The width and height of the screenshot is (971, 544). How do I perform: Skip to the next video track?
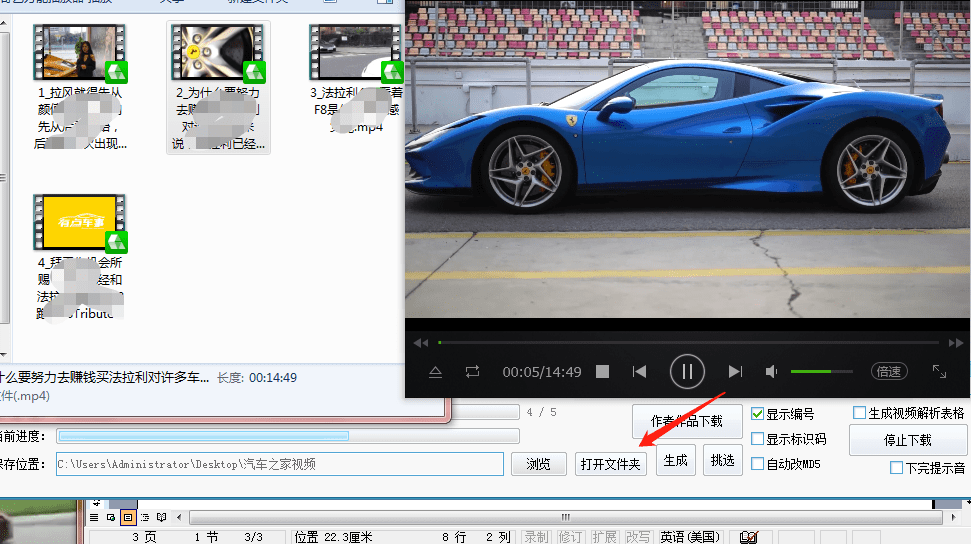tap(735, 372)
